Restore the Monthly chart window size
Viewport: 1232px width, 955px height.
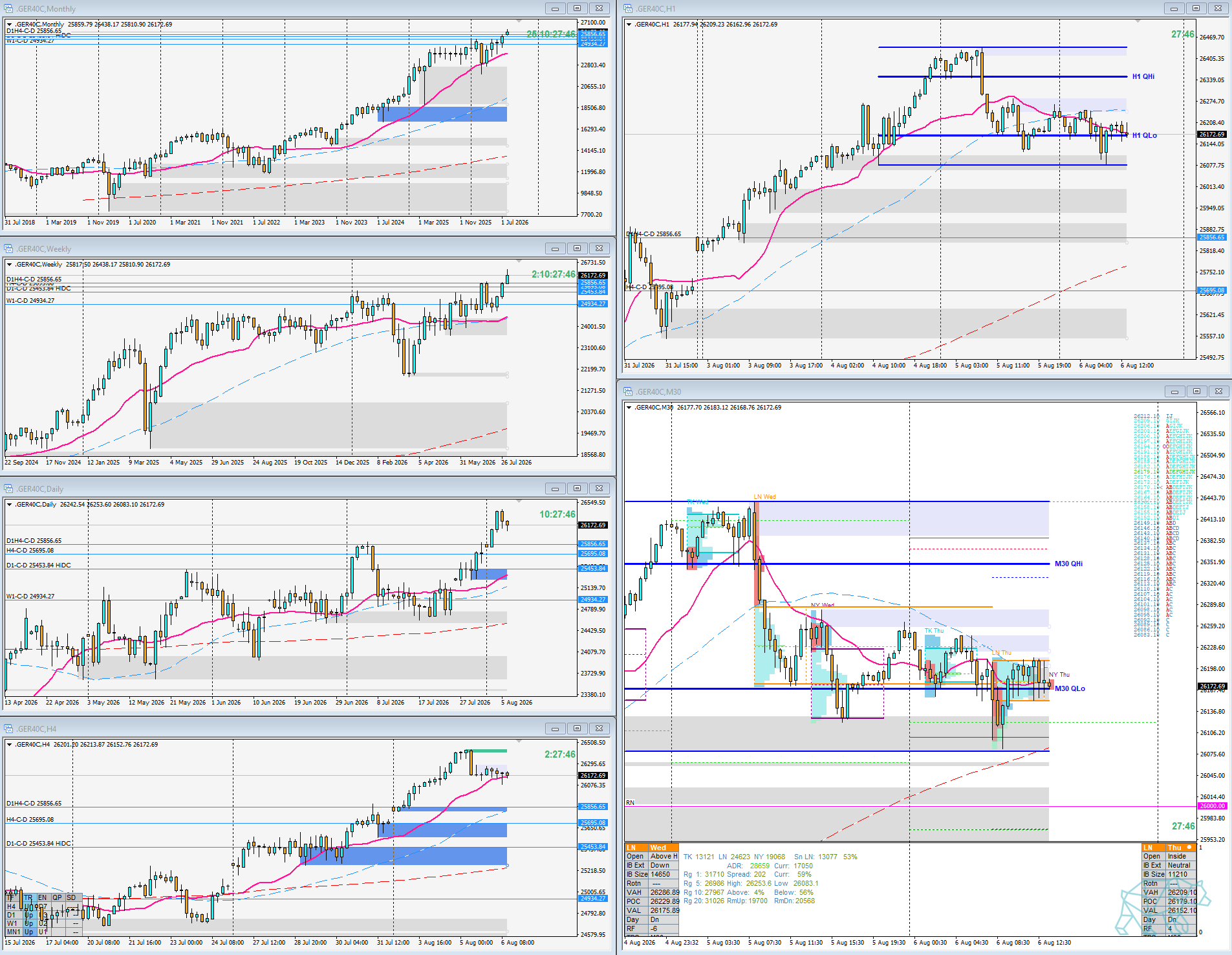point(577,8)
